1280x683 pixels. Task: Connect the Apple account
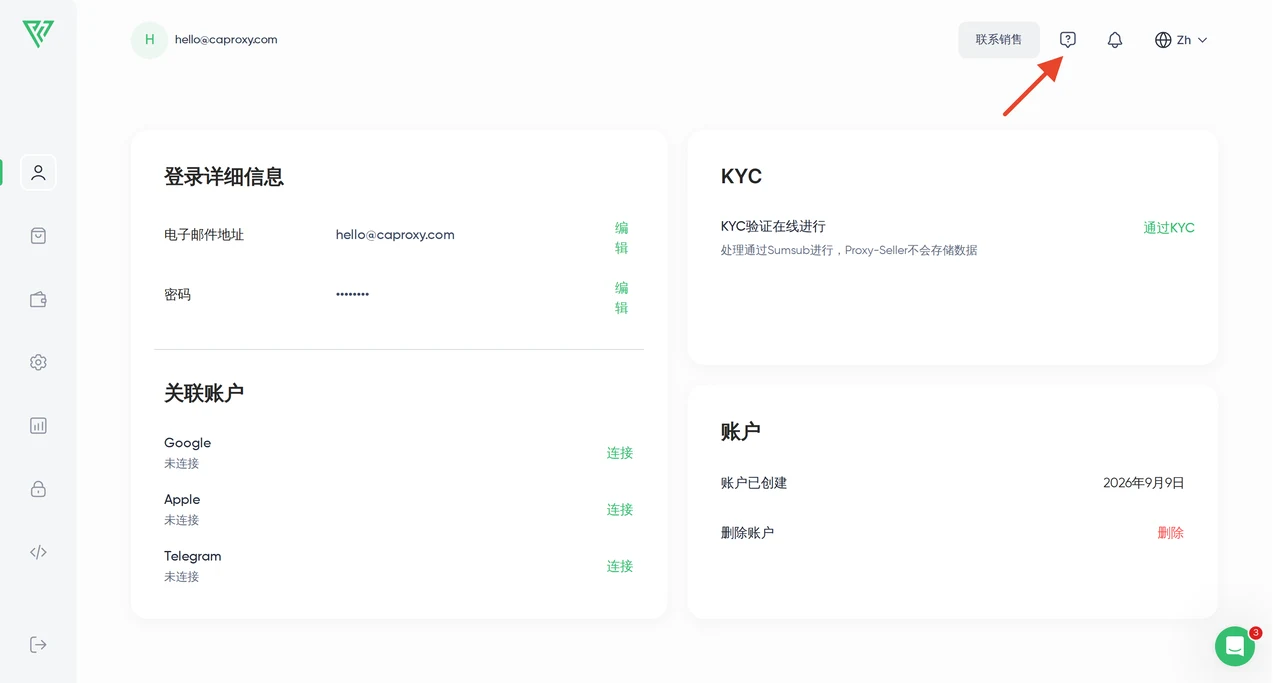620,510
